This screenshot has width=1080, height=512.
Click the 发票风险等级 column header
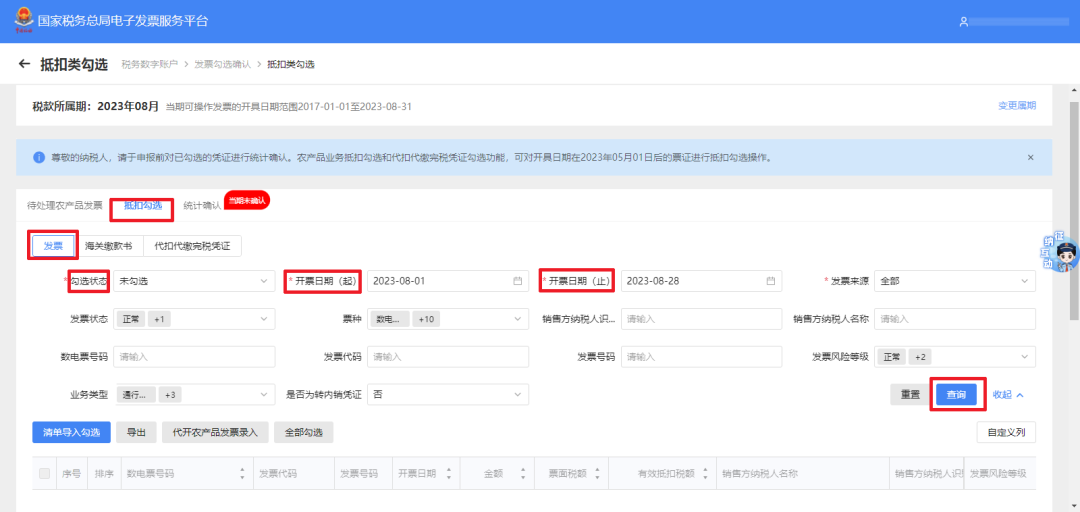pos(999,473)
